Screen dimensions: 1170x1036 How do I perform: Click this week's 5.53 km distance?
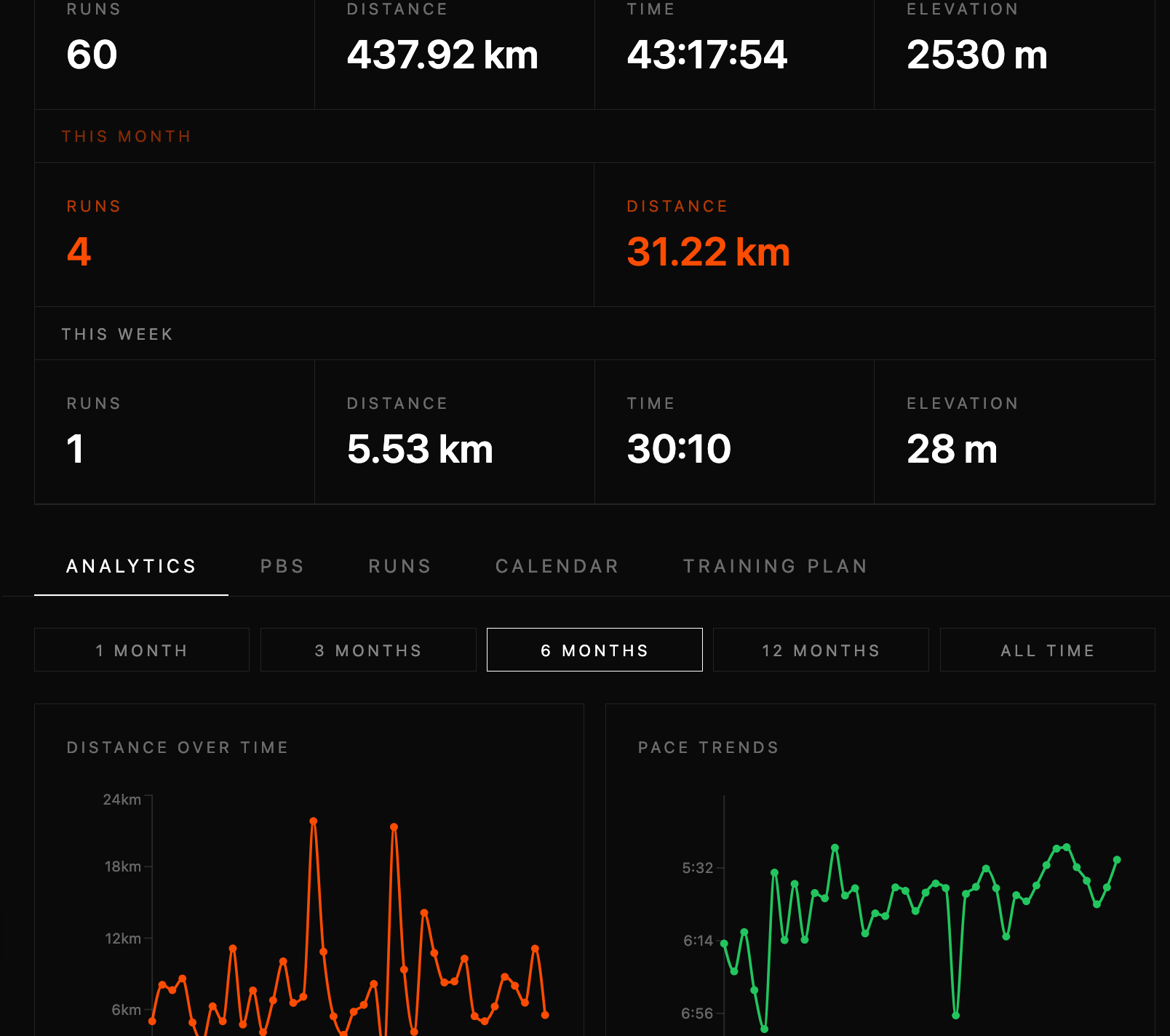pyautogui.click(x=420, y=449)
